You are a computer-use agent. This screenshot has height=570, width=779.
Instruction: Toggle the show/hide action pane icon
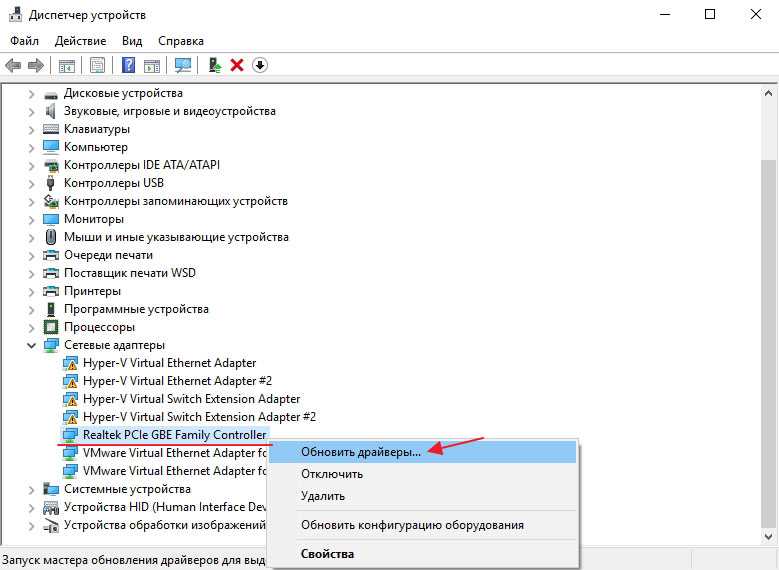click(152, 65)
